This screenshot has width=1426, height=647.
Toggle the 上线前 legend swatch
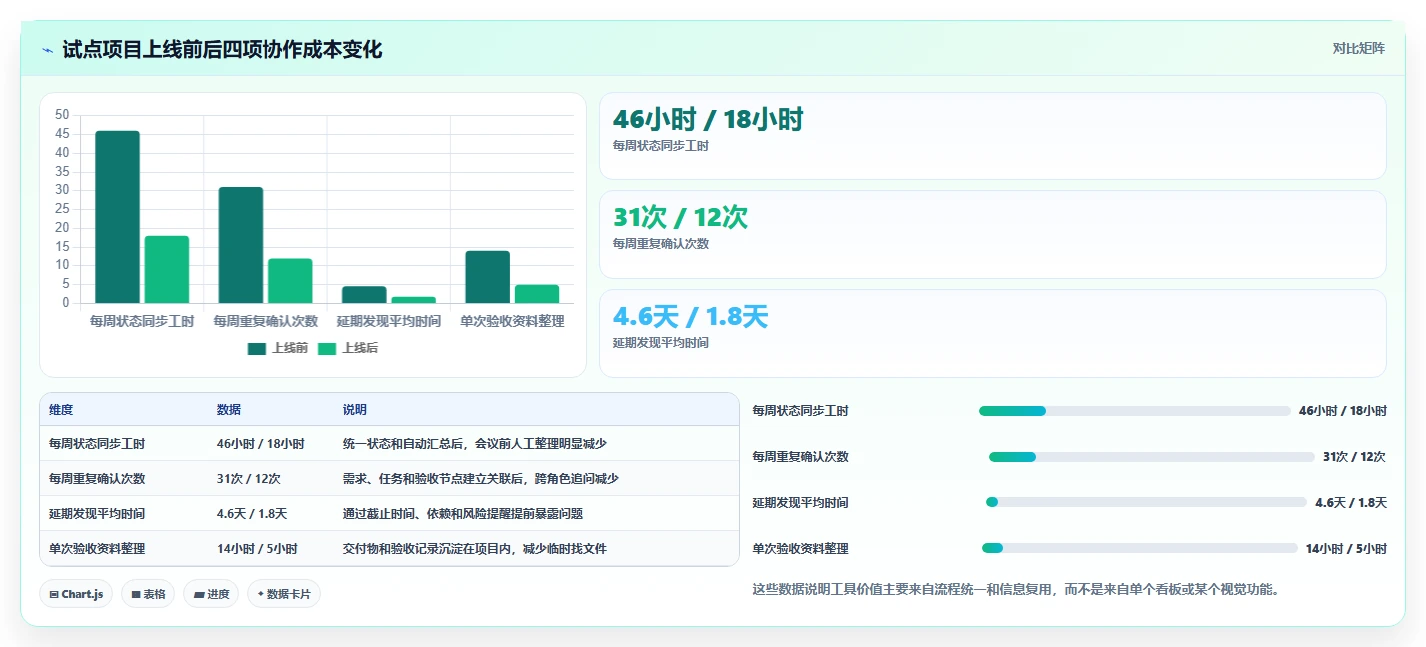click(257, 348)
